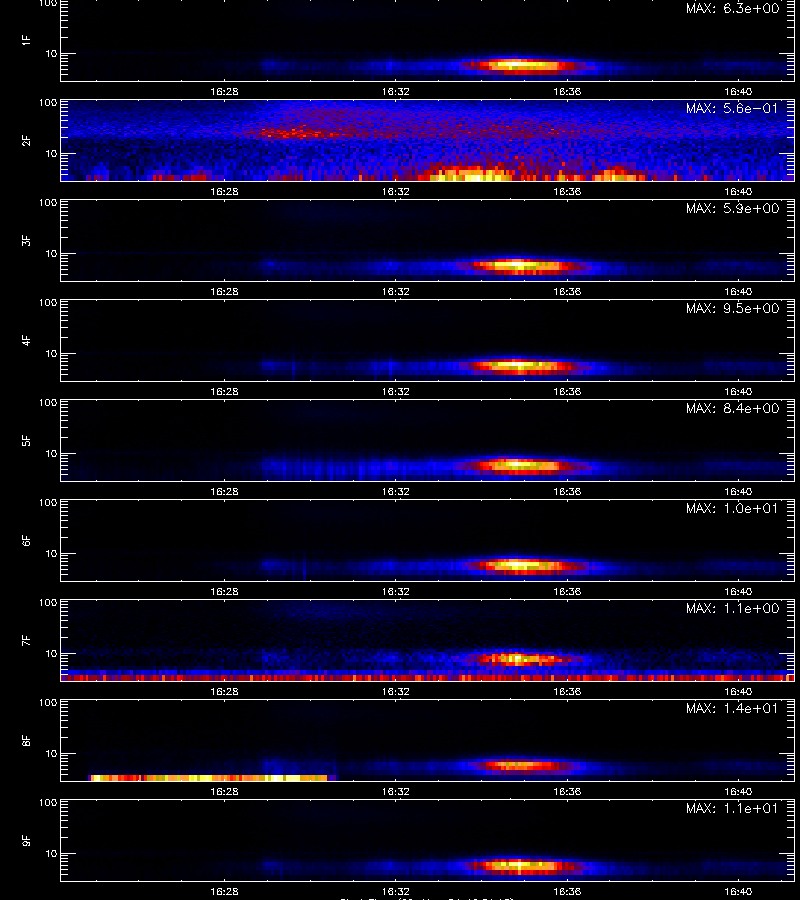Click the 16:28 tick label below 3F panel
The height and width of the screenshot is (900, 800).
pyautogui.click(x=224, y=291)
